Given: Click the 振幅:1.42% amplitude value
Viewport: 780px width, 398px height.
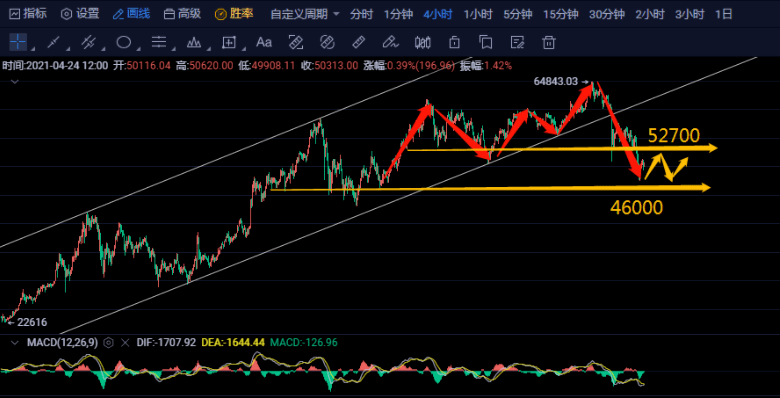Looking at the screenshot, I should [x=486, y=65].
